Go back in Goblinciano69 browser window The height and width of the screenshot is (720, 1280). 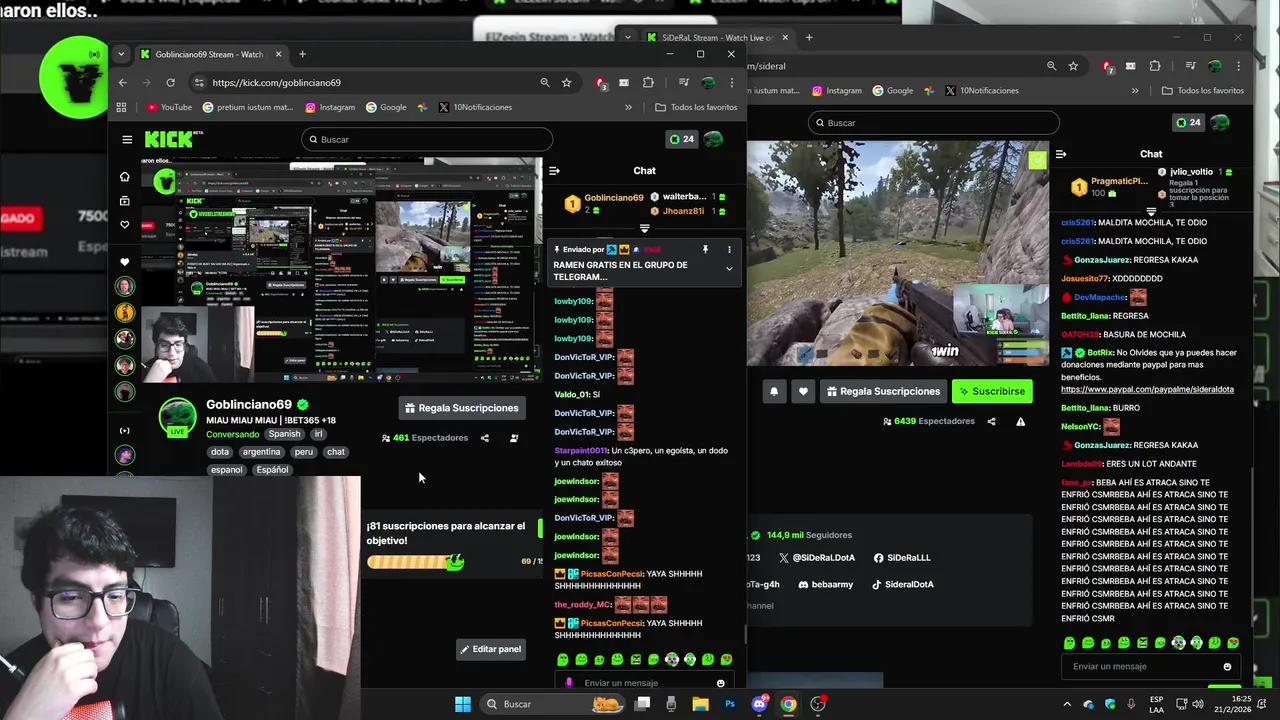[122, 83]
